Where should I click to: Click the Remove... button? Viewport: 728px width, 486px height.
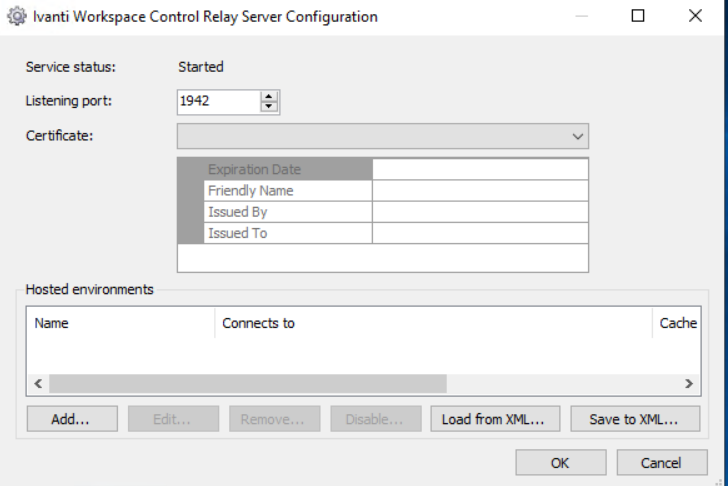[274, 419]
